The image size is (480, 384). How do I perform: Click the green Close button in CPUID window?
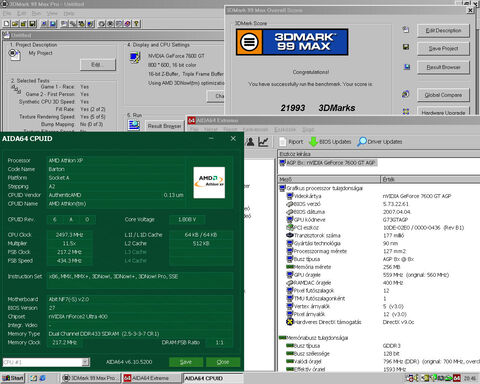[223, 362]
